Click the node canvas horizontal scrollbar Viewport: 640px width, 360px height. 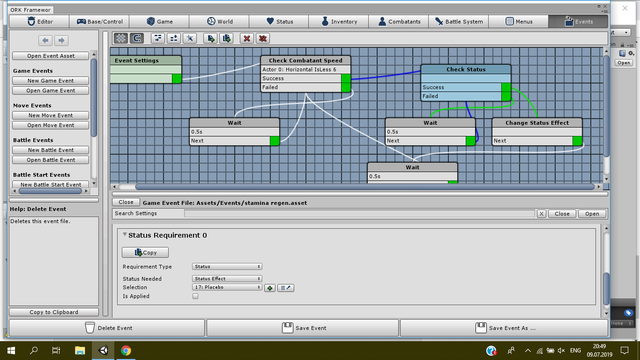(x=364, y=187)
